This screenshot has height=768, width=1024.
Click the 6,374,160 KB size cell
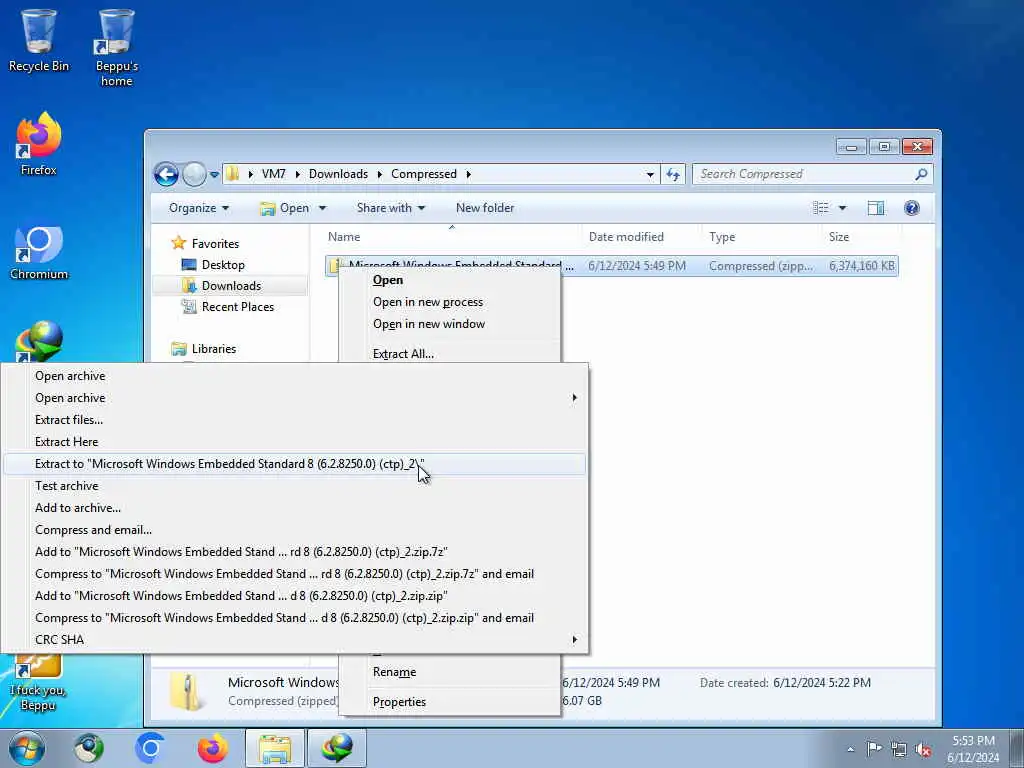[x=861, y=266]
